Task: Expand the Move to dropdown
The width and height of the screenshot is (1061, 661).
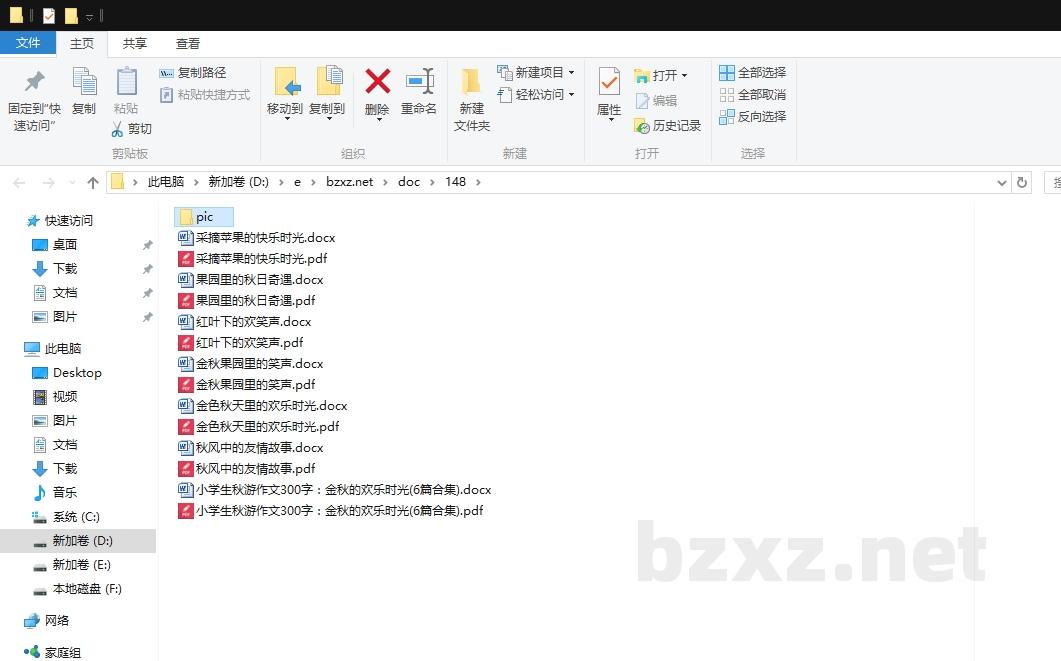Action: [285, 117]
